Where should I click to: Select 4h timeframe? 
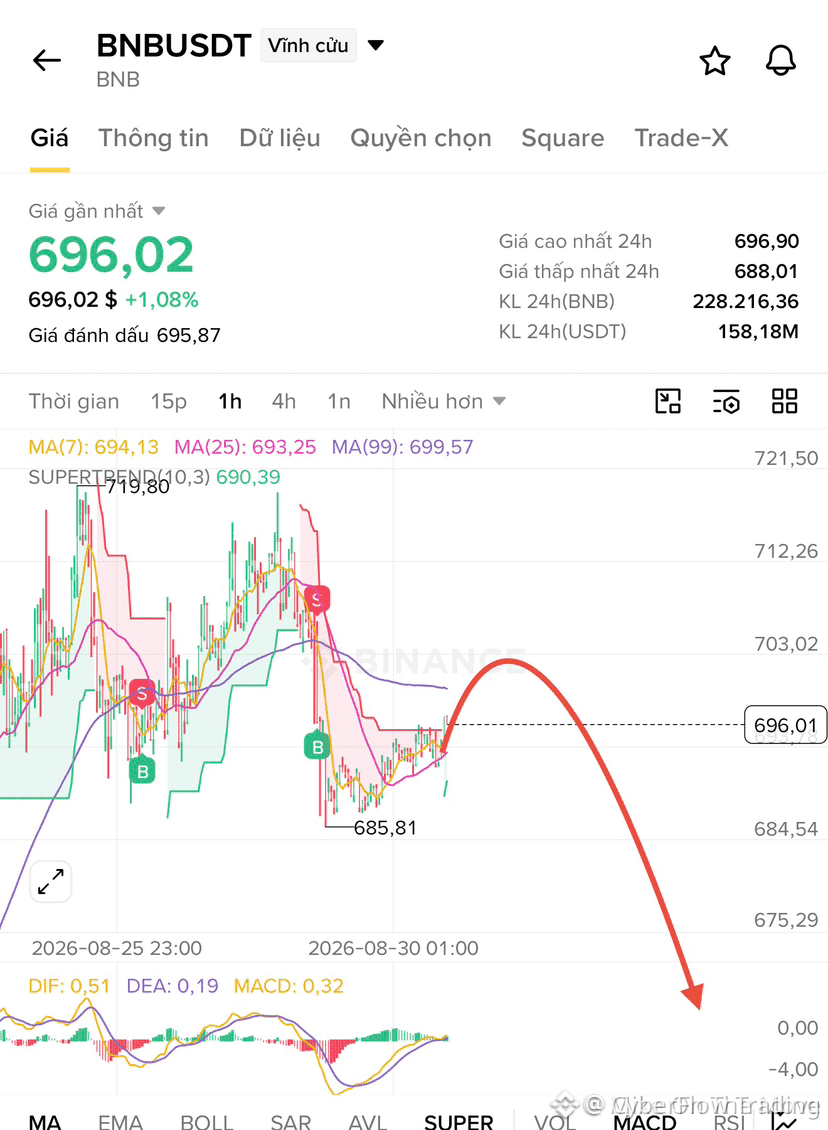[x=284, y=401]
